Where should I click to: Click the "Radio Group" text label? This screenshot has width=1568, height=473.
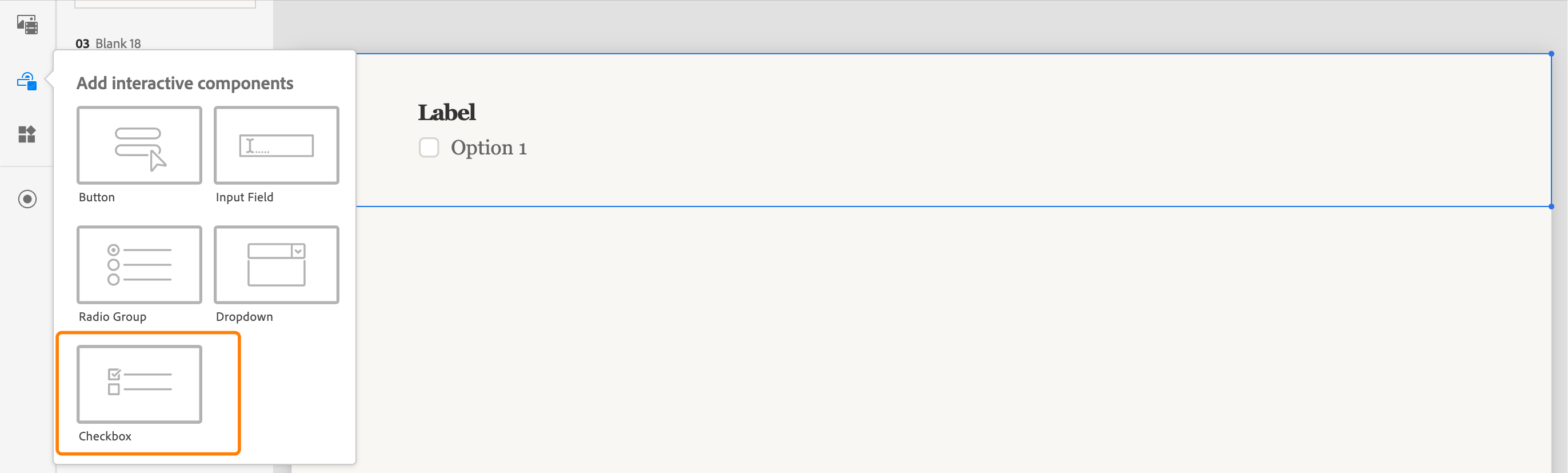113,317
